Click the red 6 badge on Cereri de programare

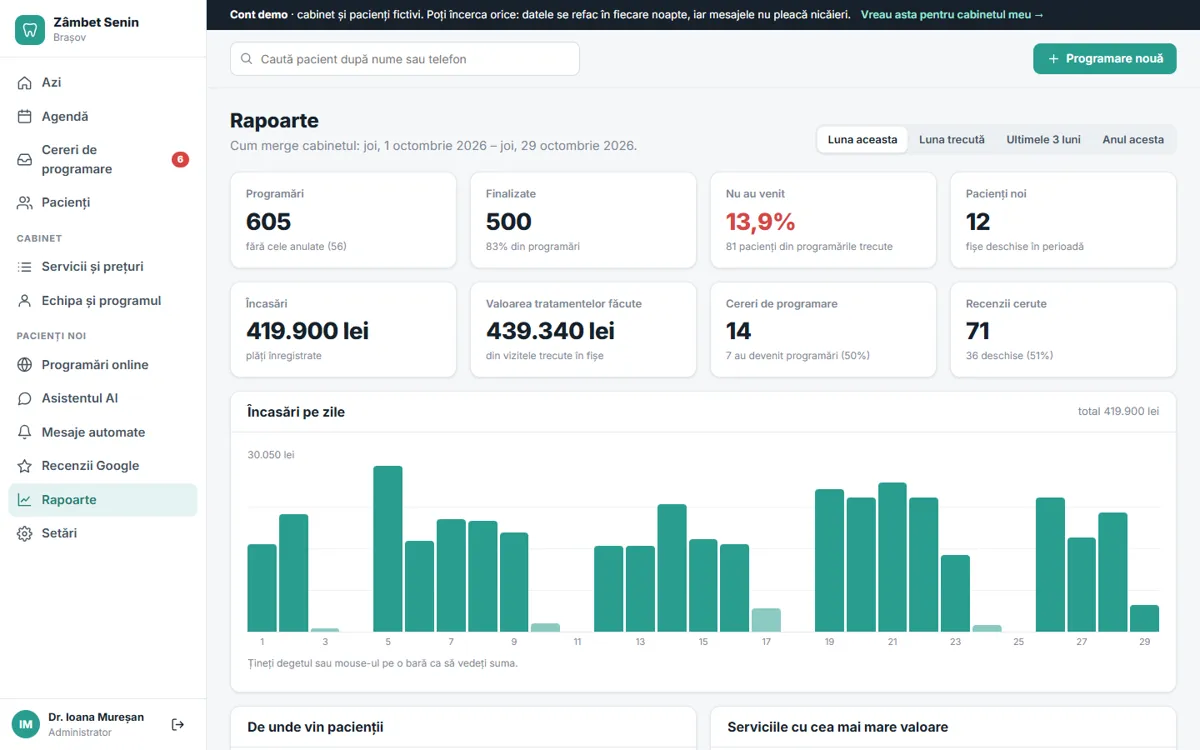(180, 159)
